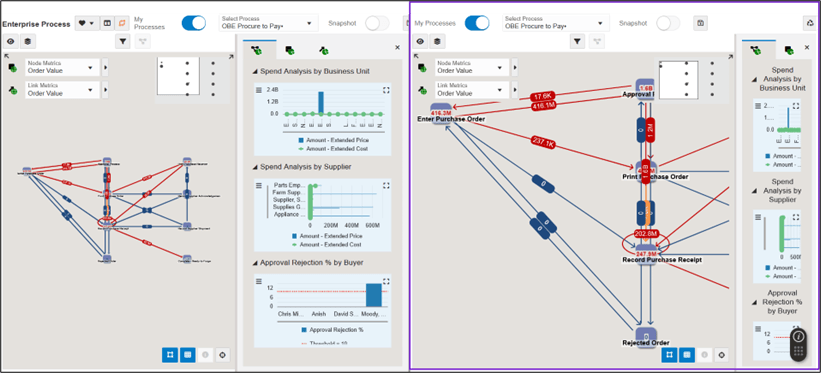This screenshot has width=821, height=373.
Task: Click blue layout button beside fit-to-screen, left canvas
Action: (187, 355)
